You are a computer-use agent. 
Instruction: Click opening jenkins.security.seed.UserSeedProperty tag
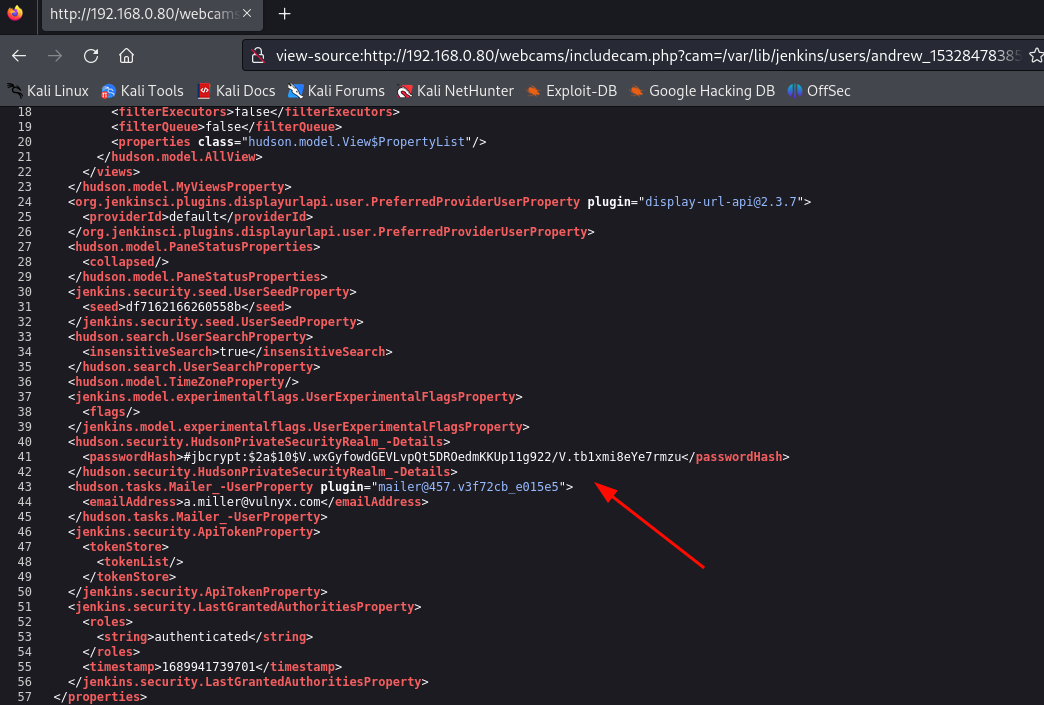click(x=212, y=292)
